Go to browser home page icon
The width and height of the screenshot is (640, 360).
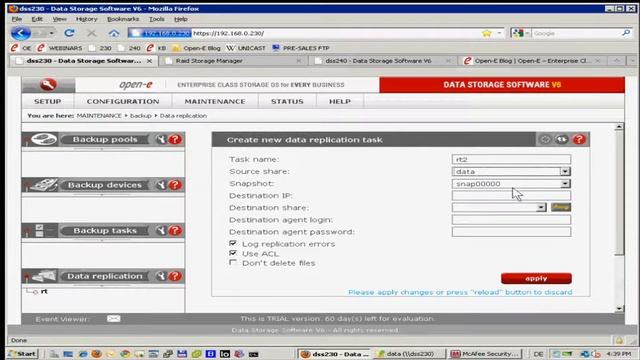click(114, 33)
